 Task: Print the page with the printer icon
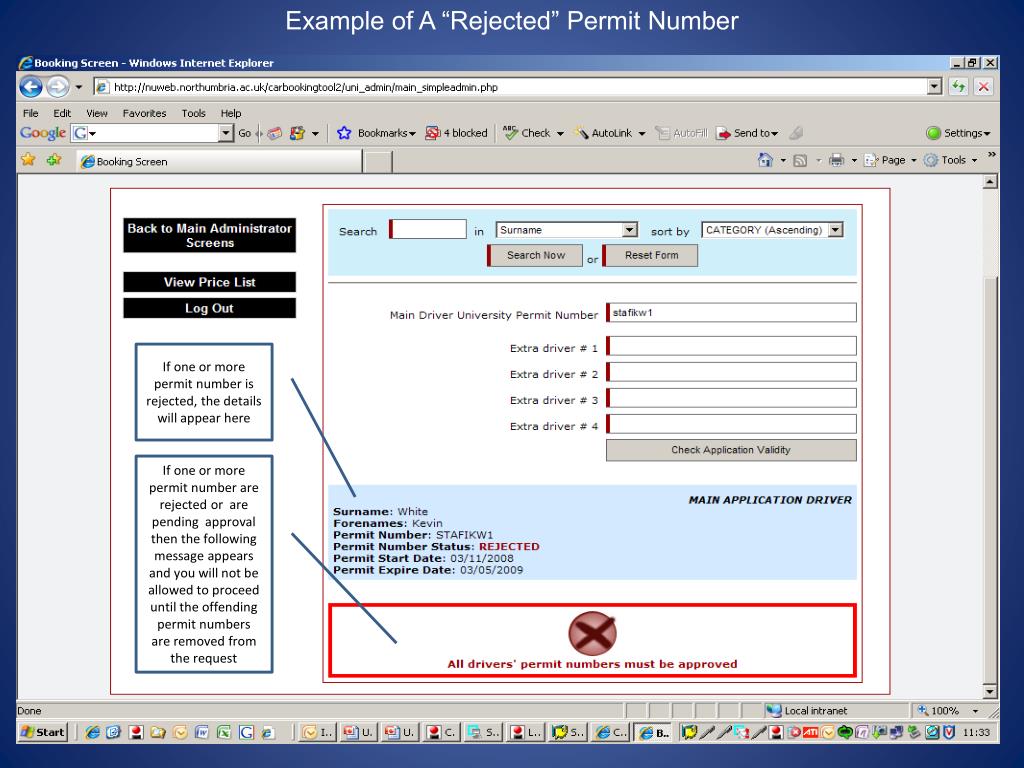837,160
